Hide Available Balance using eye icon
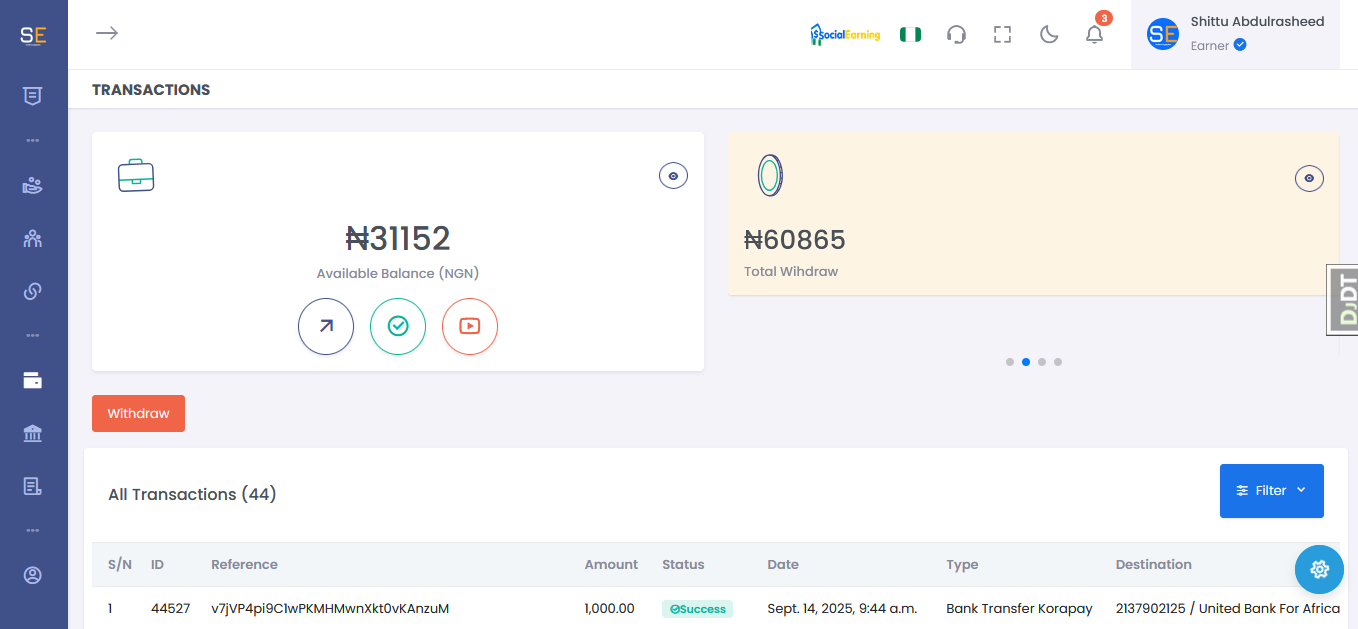 point(673,176)
